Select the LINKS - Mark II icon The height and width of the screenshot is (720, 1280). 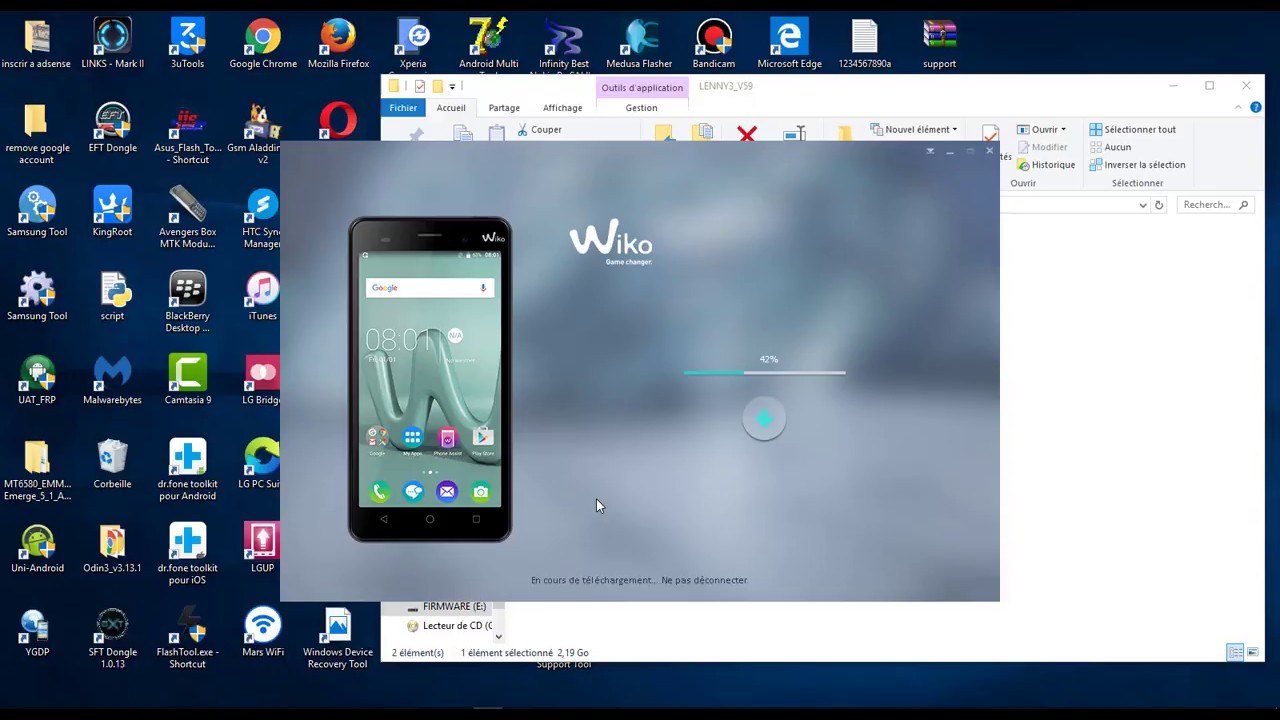click(x=112, y=43)
